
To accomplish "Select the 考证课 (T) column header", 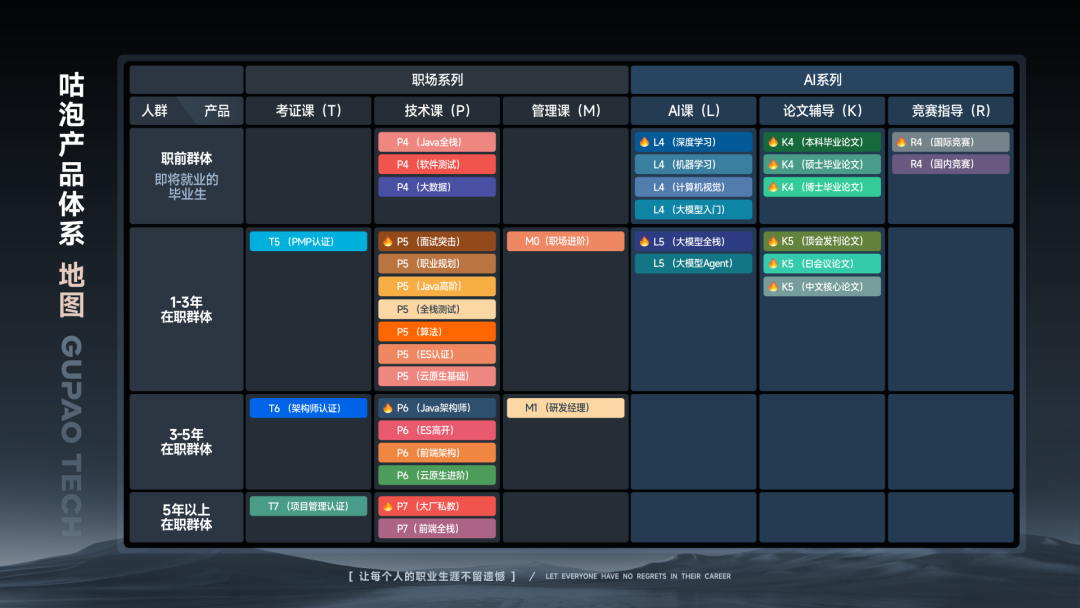I will click(308, 111).
